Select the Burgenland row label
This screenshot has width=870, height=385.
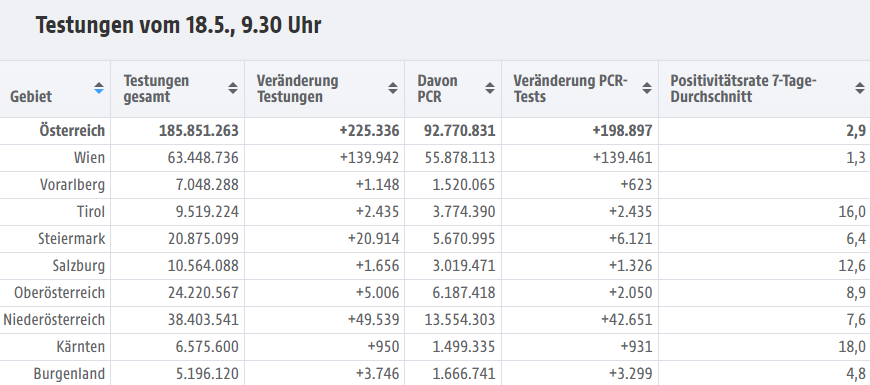69,374
